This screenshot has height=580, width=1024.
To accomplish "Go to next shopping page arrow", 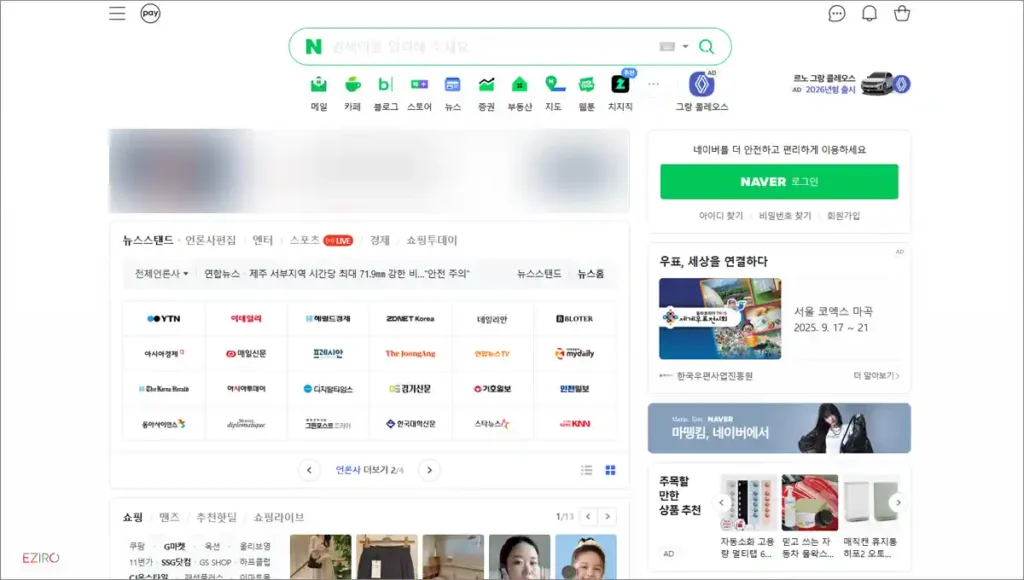I will click(607, 517).
